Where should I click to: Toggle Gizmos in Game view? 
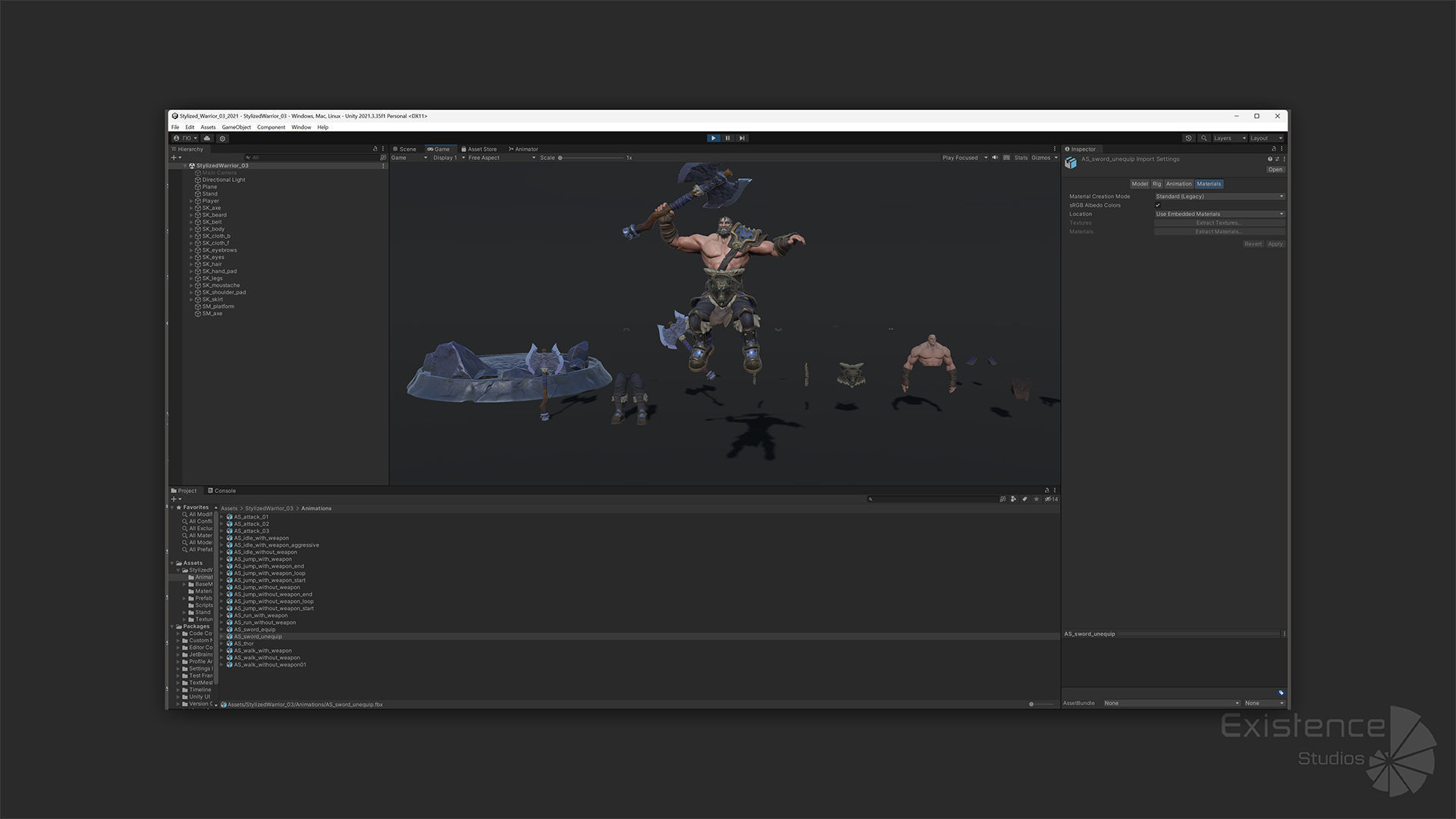pos(1040,158)
